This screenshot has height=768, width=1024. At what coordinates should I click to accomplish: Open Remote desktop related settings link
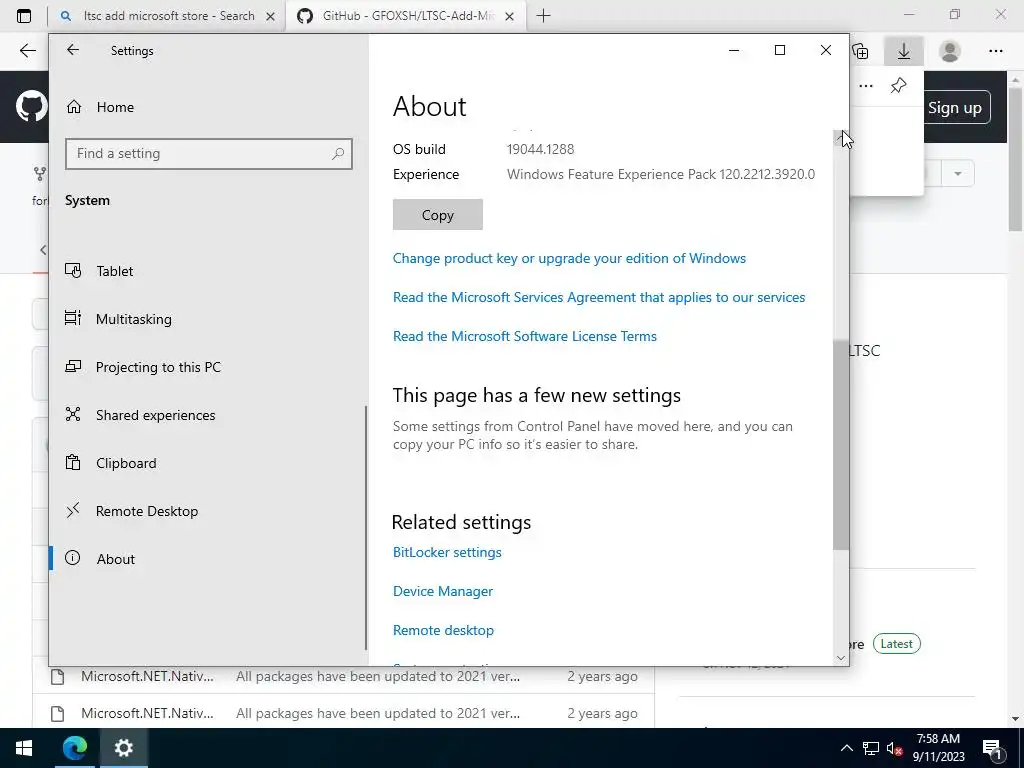point(443,630)
